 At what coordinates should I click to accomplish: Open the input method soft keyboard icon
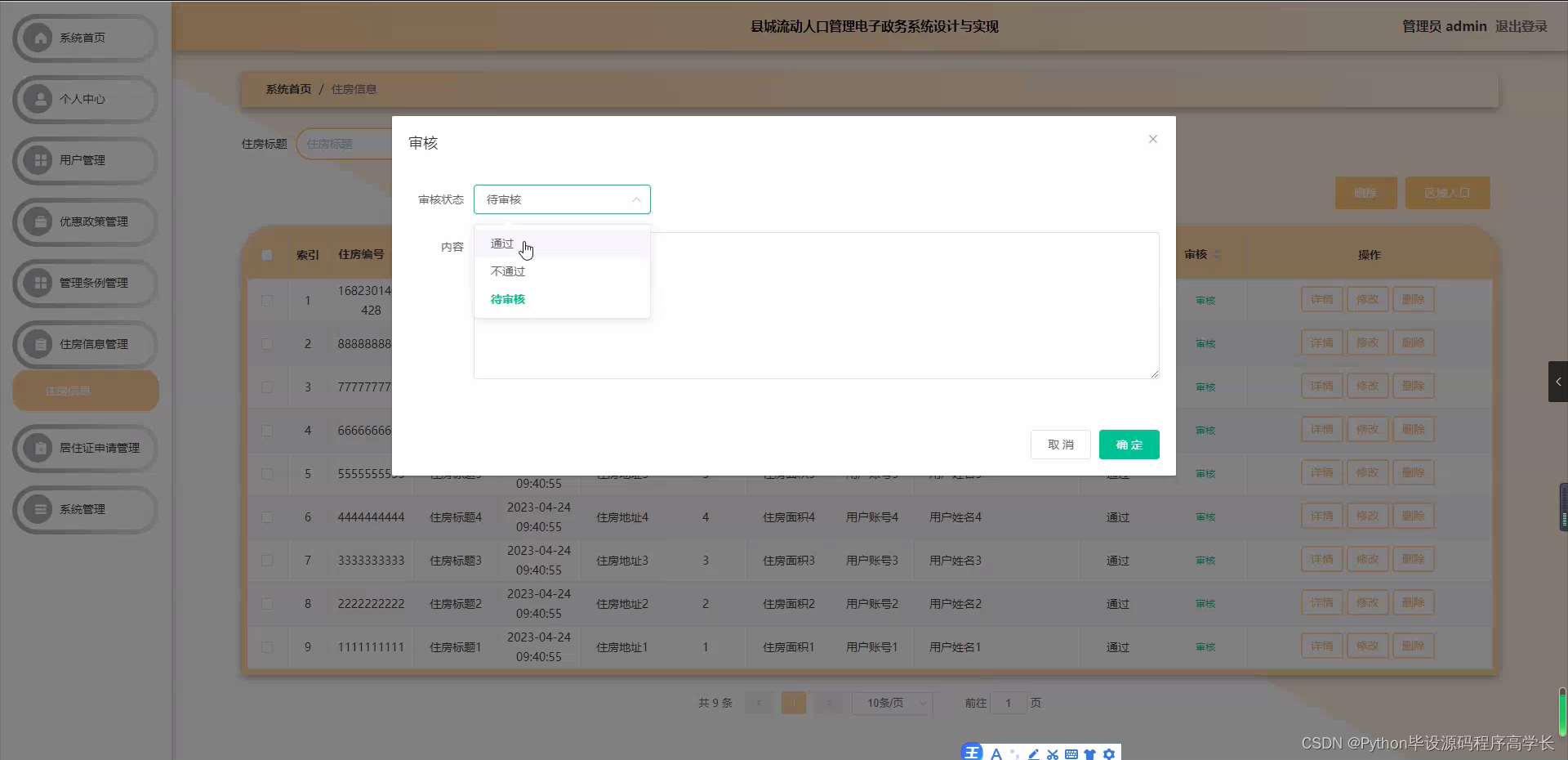1071,754
